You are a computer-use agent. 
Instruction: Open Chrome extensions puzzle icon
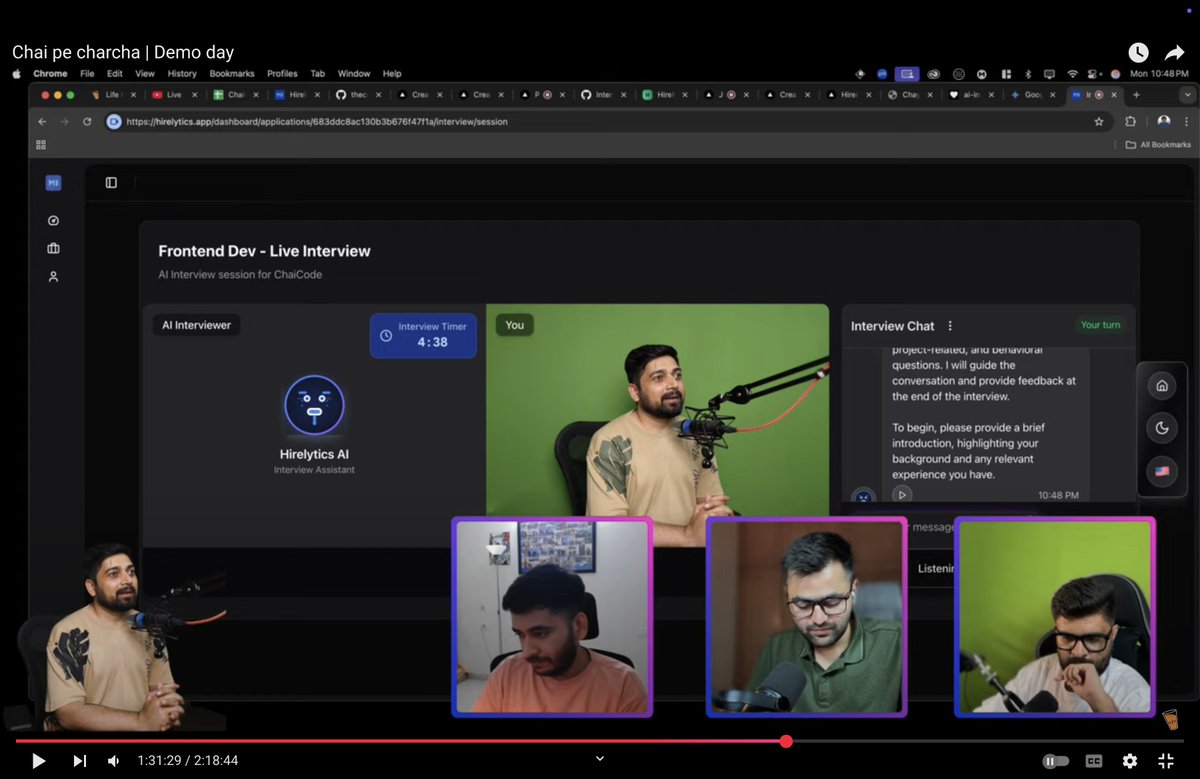pyautogui.click(x=1131, y=121)
